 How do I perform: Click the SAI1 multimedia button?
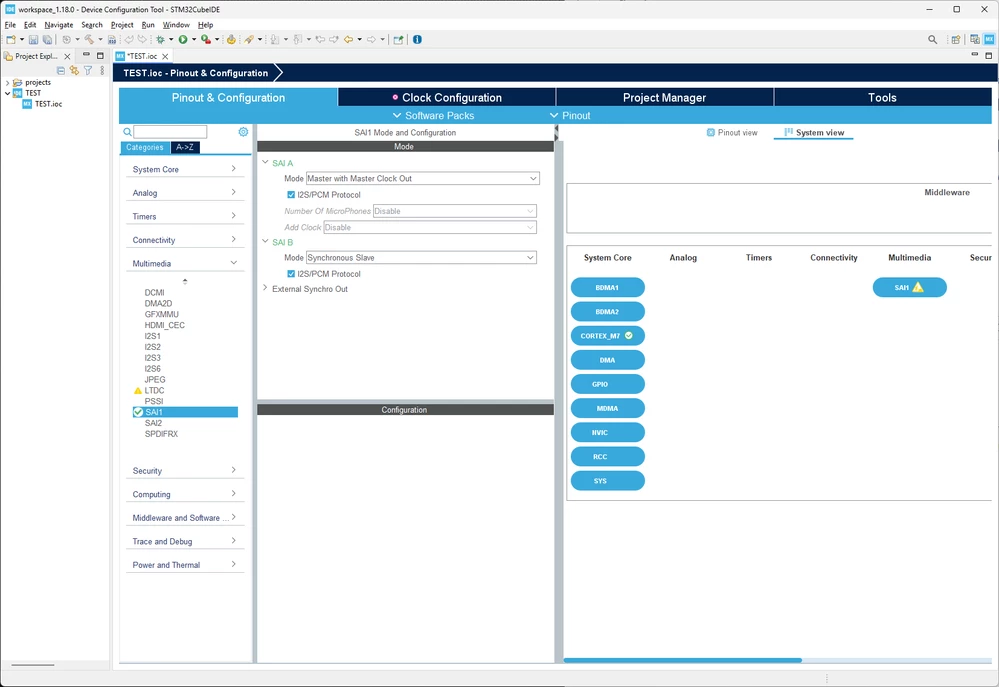coord(909,287)
